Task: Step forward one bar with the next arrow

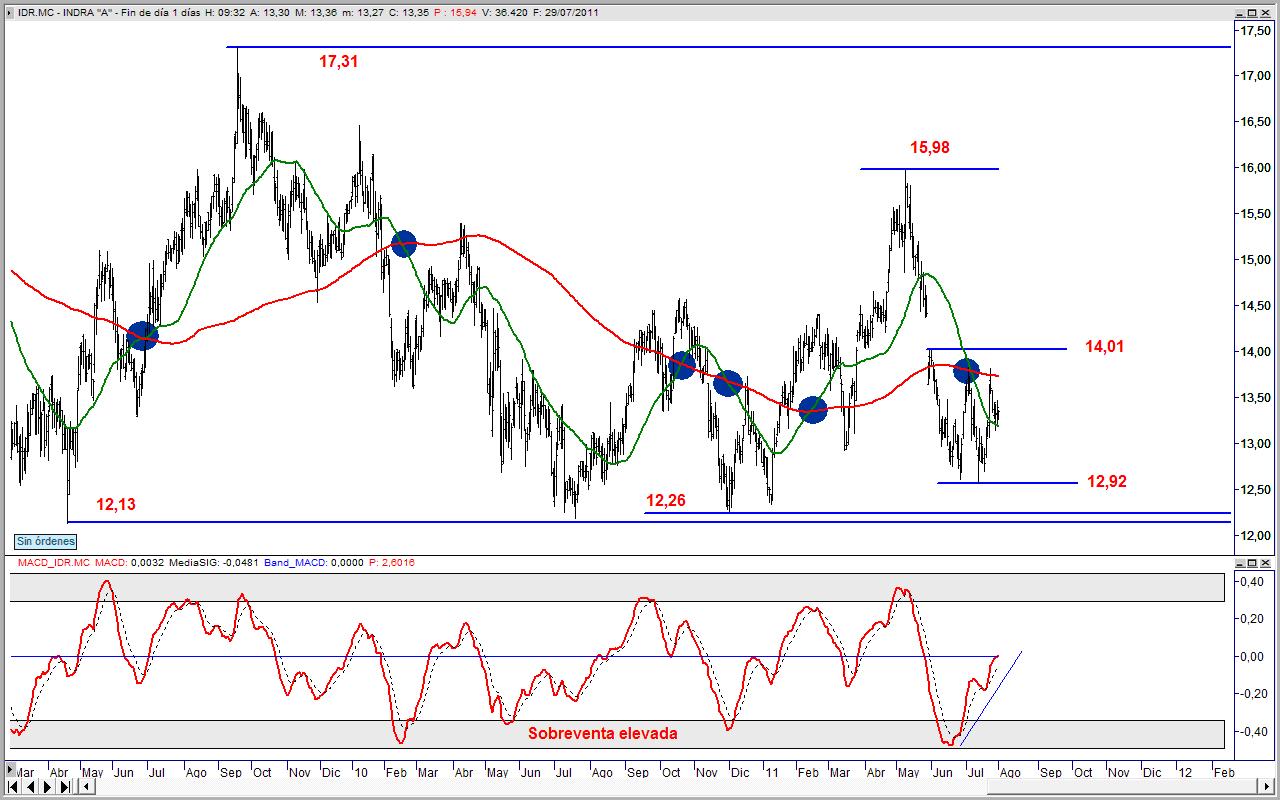Action: pos(48,786)
